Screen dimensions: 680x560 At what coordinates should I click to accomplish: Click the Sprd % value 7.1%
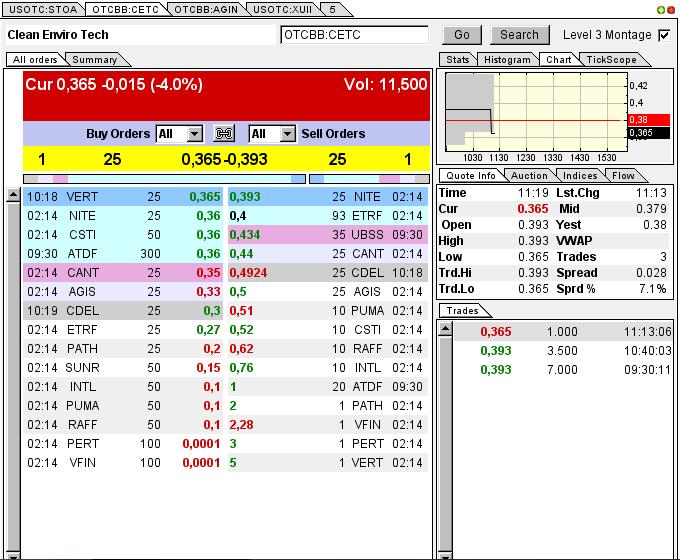[x=652, y=288]
